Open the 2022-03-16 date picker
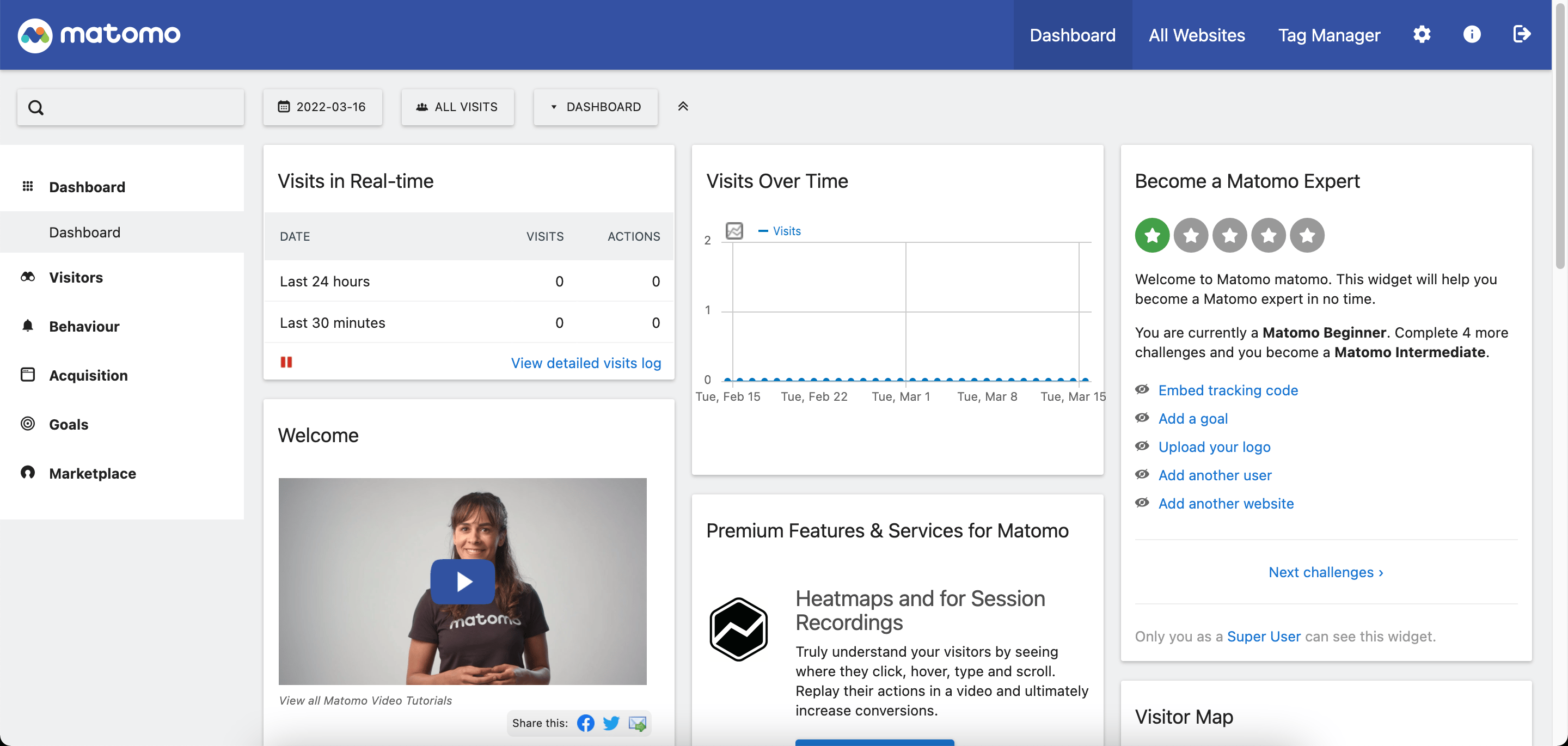The image size is (1568, 746). (x=323, y=107)
